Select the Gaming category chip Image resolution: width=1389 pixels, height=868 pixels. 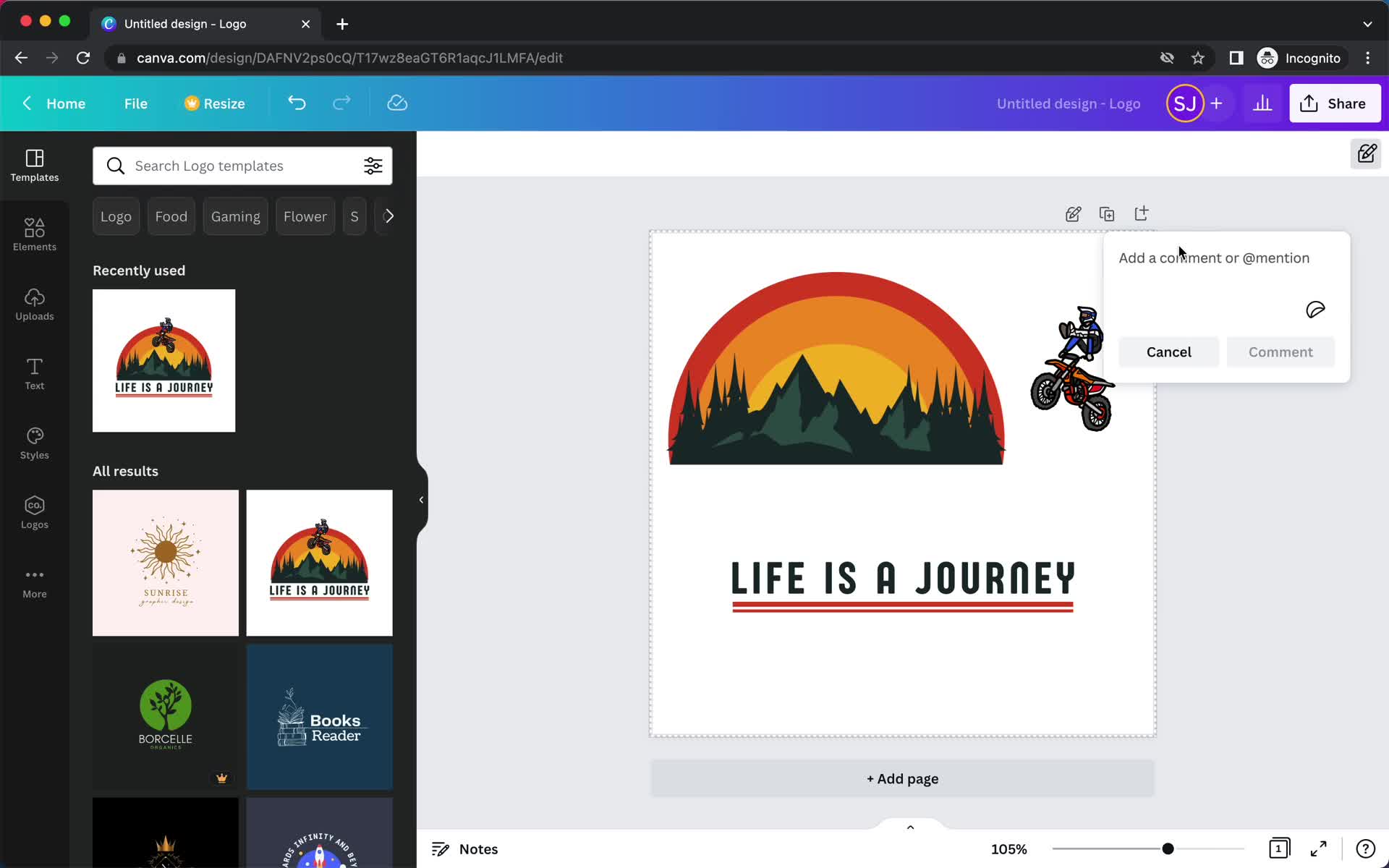(236, 216)
